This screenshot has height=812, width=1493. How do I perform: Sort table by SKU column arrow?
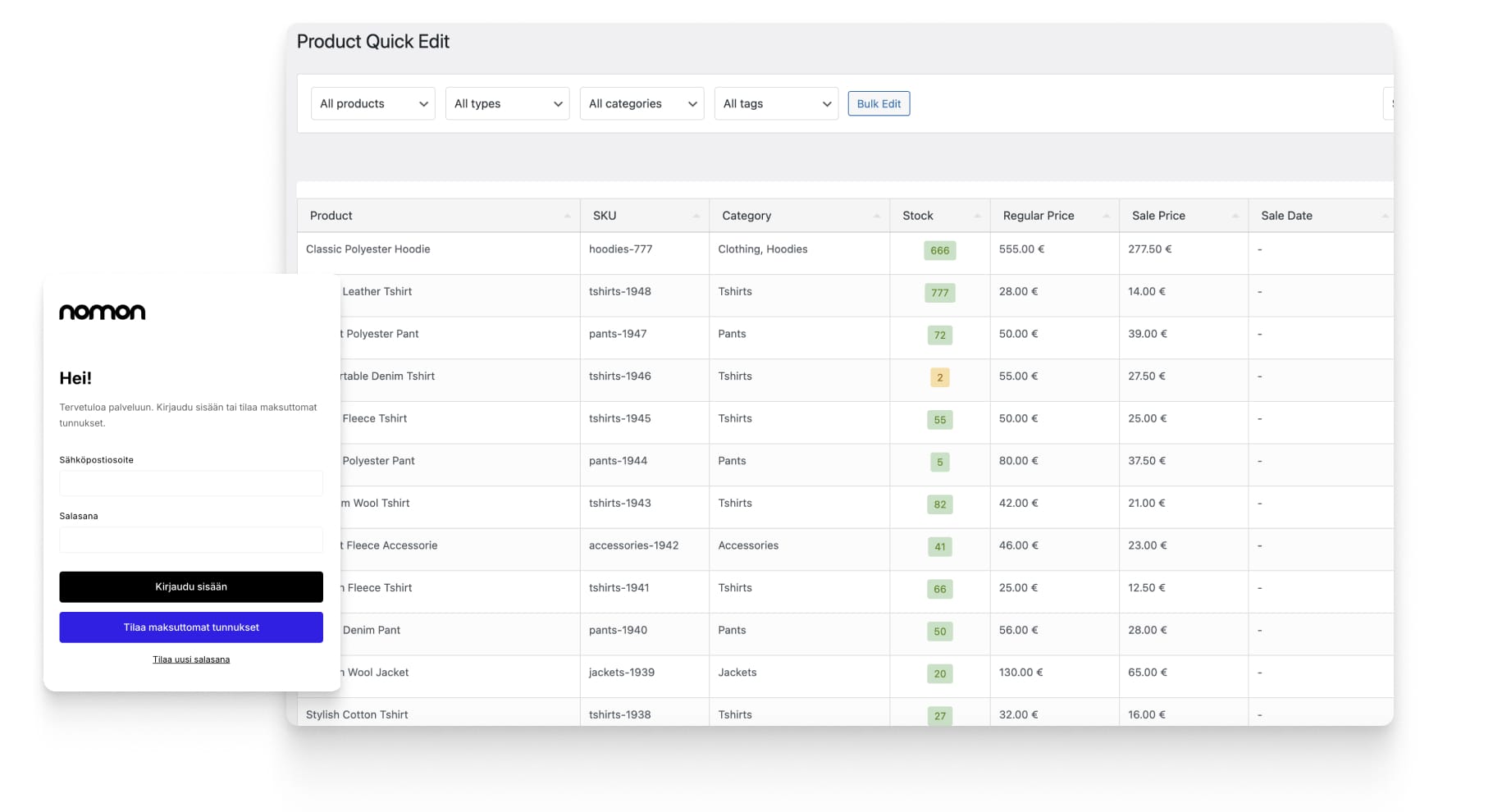(696, 216)
